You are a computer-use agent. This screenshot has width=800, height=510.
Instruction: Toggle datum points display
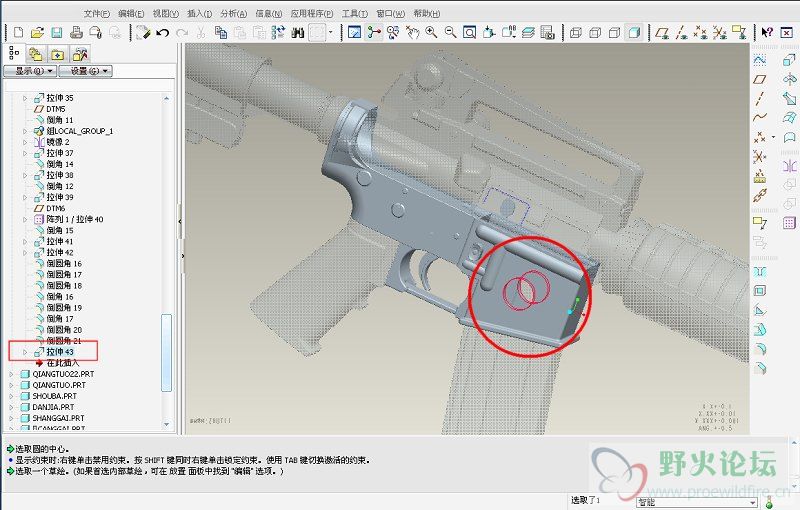700,33
